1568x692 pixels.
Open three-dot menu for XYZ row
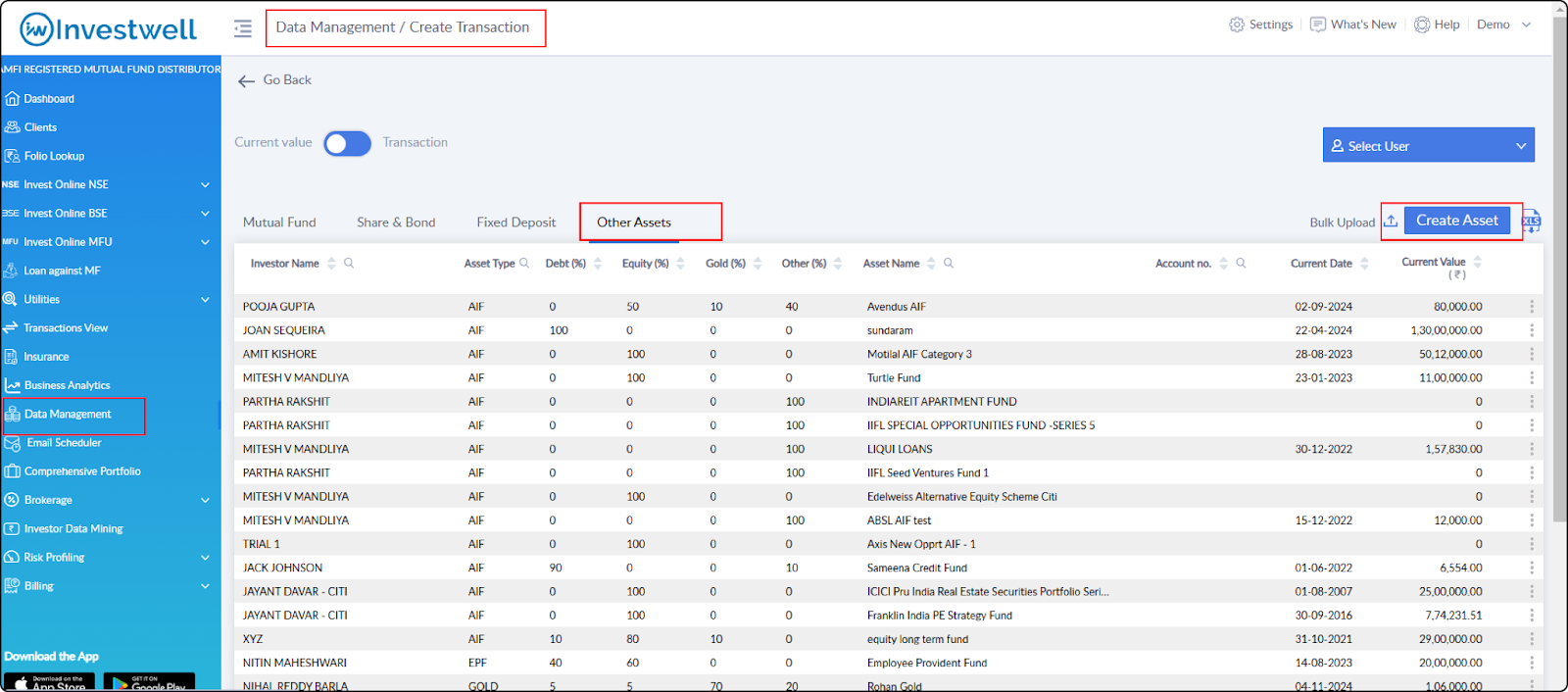coord(1532,639)
